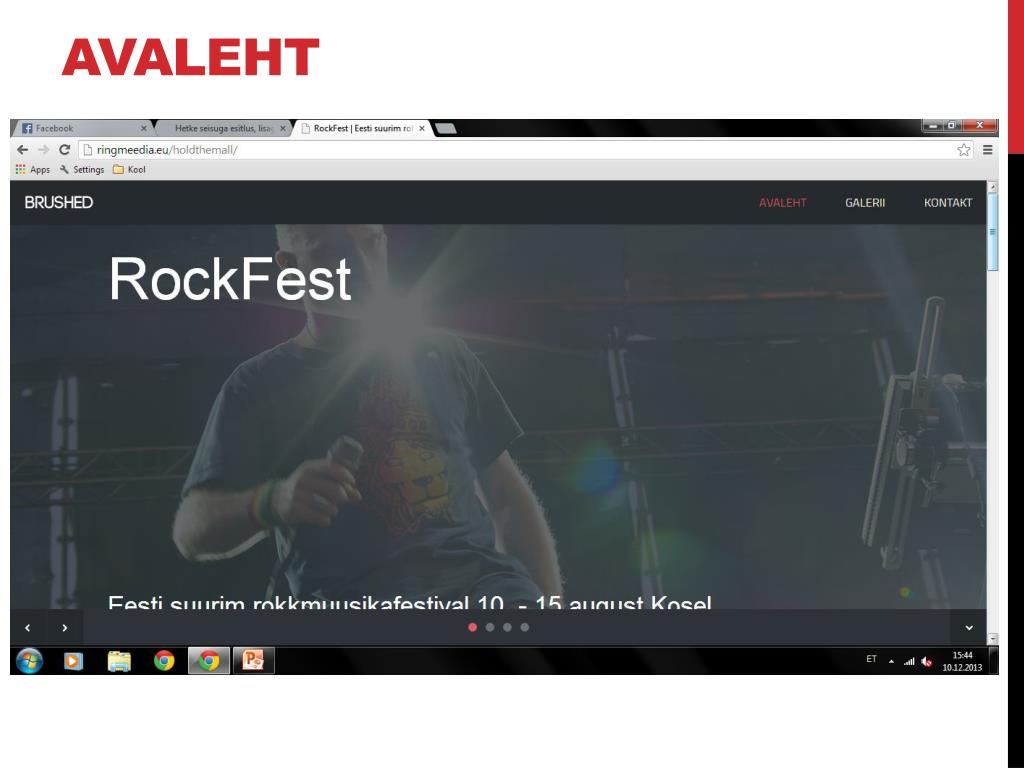Open the KONTAKT navigation link
Image resolution: width=1024 pixels, height=768 pixels.
pos(948,202)
